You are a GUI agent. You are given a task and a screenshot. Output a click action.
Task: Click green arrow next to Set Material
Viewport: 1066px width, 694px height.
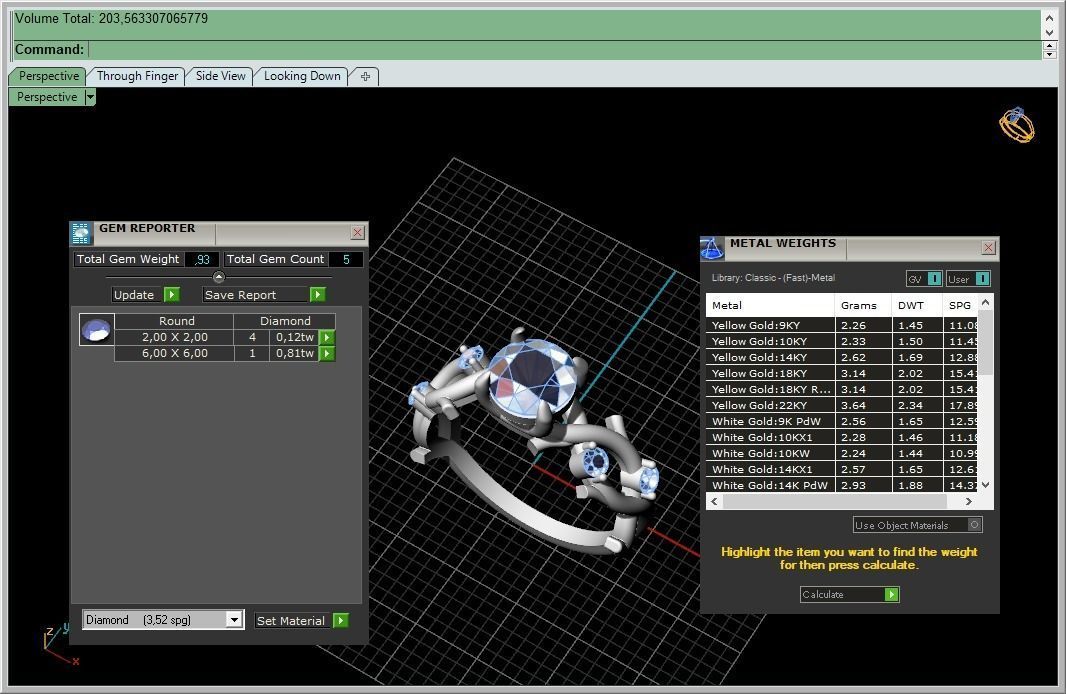pos(341,621)
